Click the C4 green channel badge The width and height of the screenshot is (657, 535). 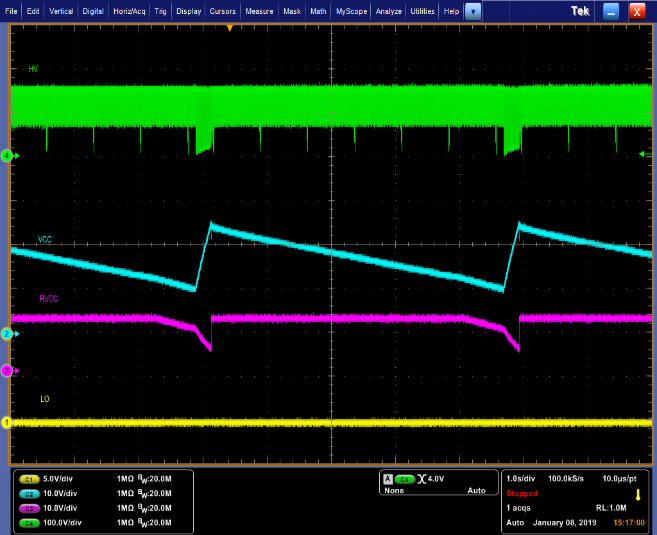coord(29,521)
